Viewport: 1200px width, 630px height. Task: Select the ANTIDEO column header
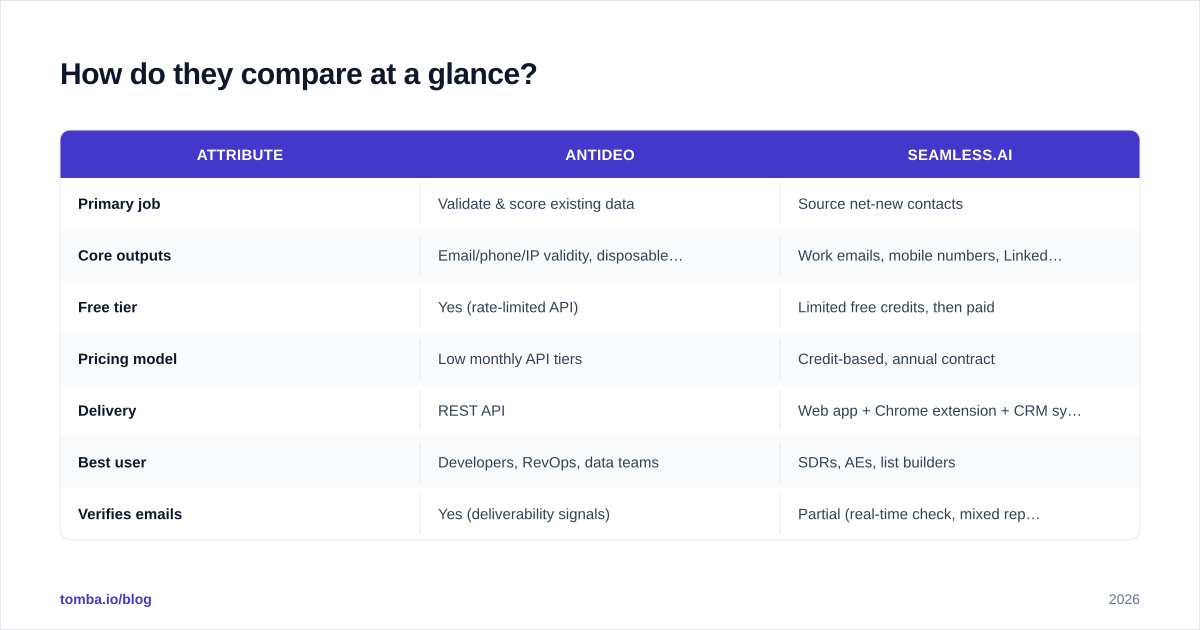600,155
